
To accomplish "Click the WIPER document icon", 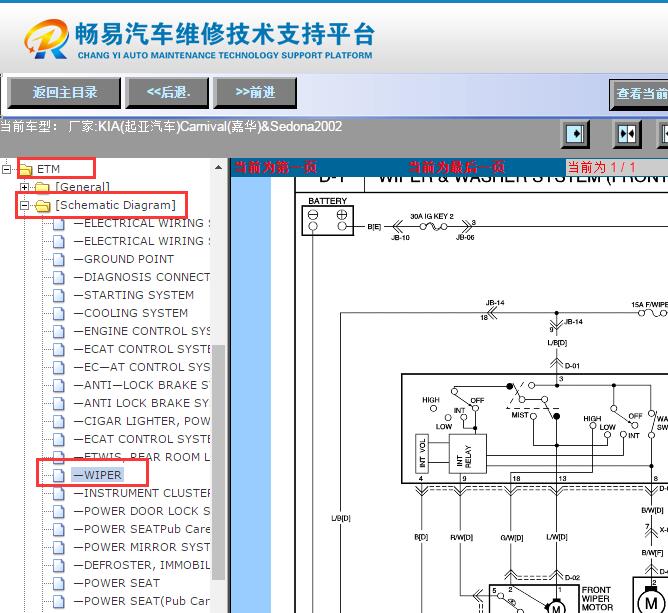I will [59, 475].
